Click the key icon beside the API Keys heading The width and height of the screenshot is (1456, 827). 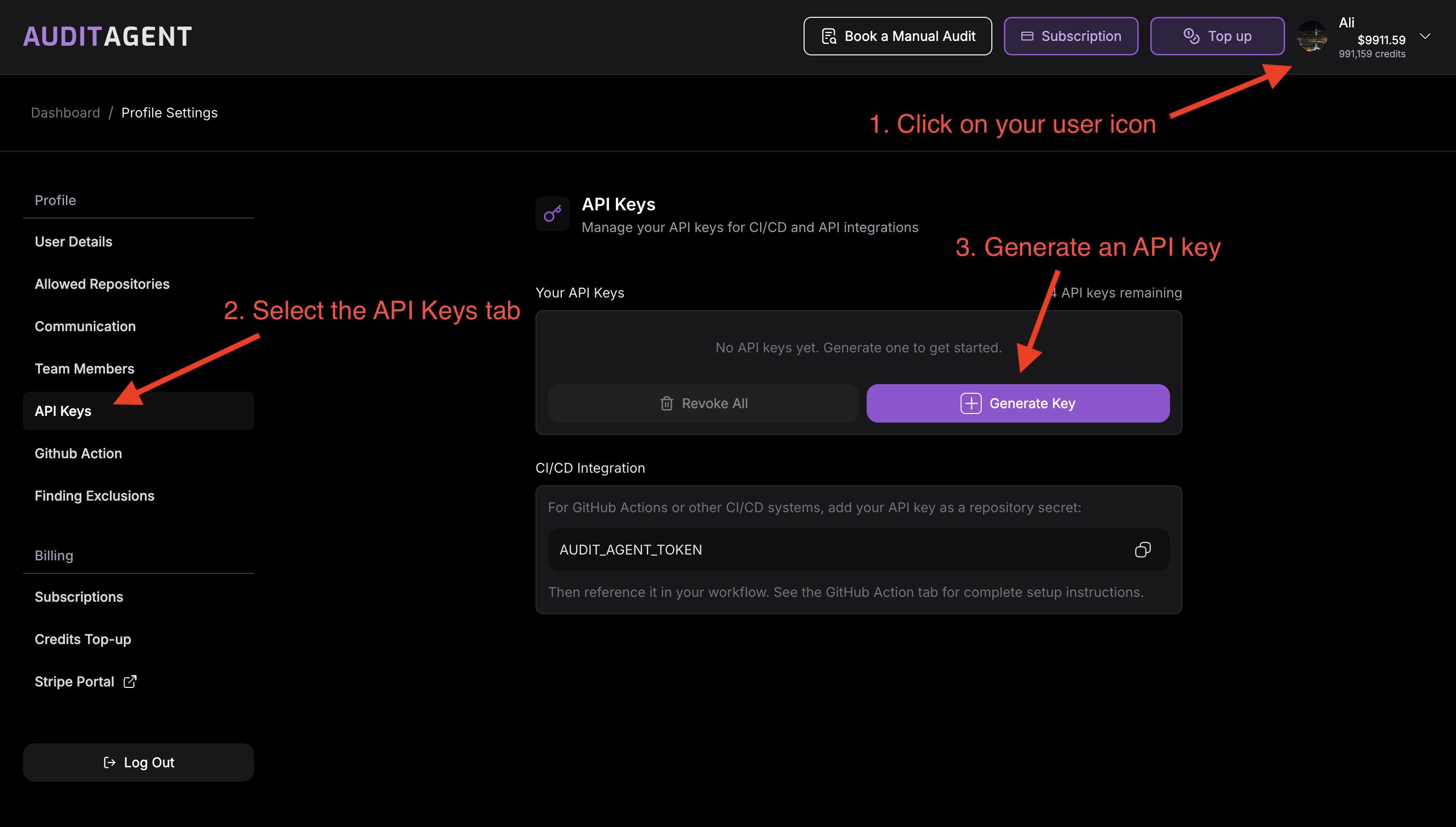[552, 214]
